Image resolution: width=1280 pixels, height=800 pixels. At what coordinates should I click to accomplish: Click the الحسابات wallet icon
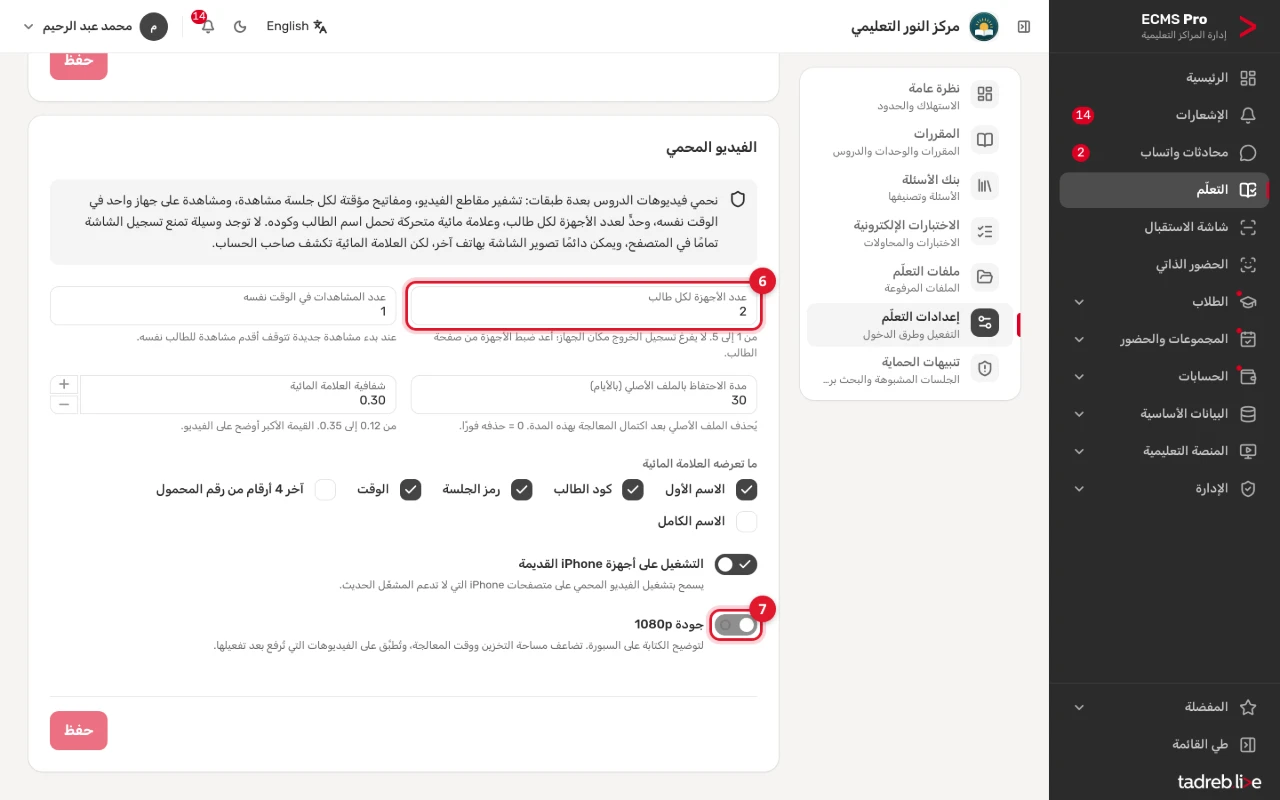[x=1248, y=377]
